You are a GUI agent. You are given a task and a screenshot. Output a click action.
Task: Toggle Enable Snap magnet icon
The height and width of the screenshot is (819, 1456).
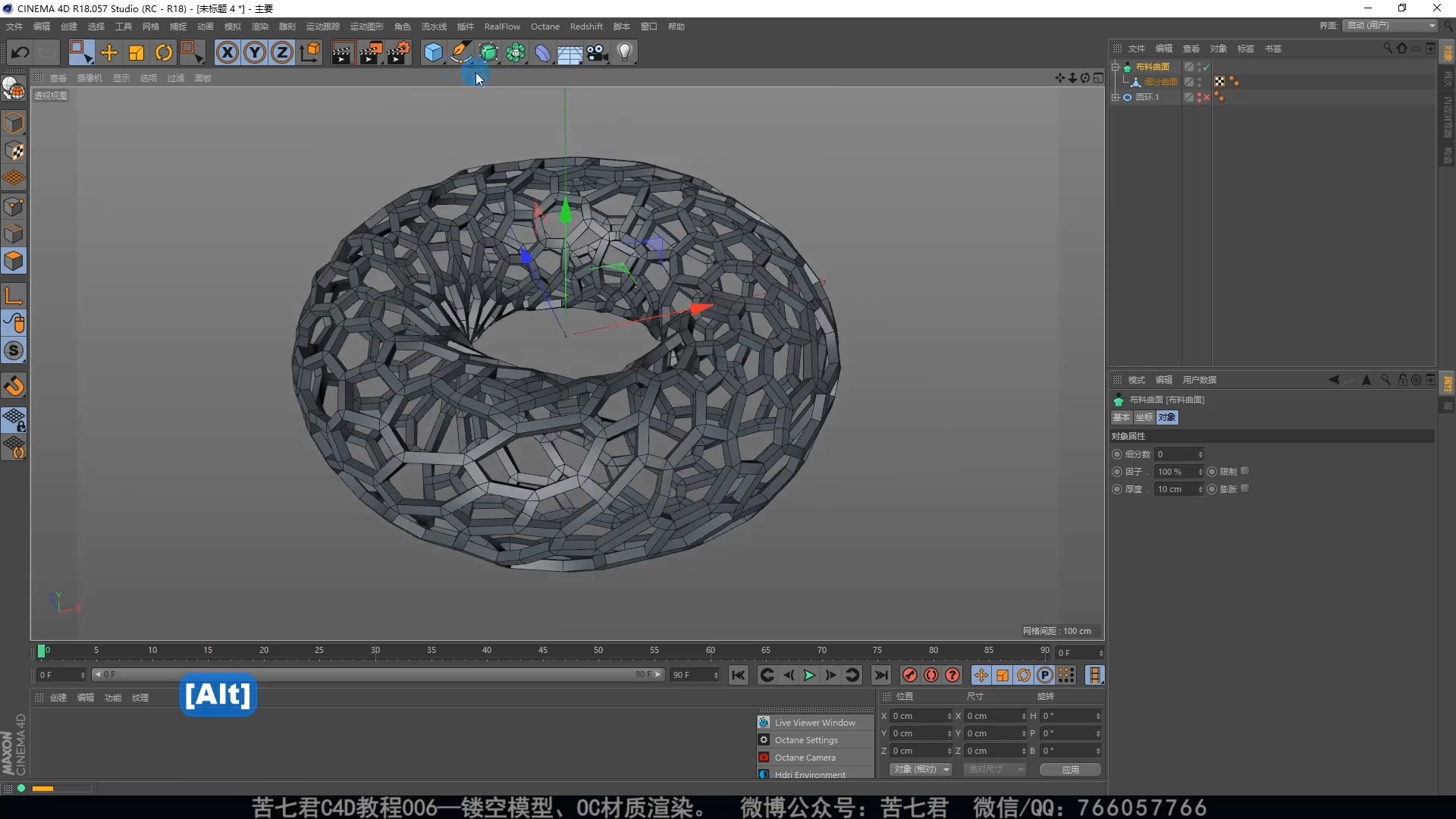(x=14, y=386)
